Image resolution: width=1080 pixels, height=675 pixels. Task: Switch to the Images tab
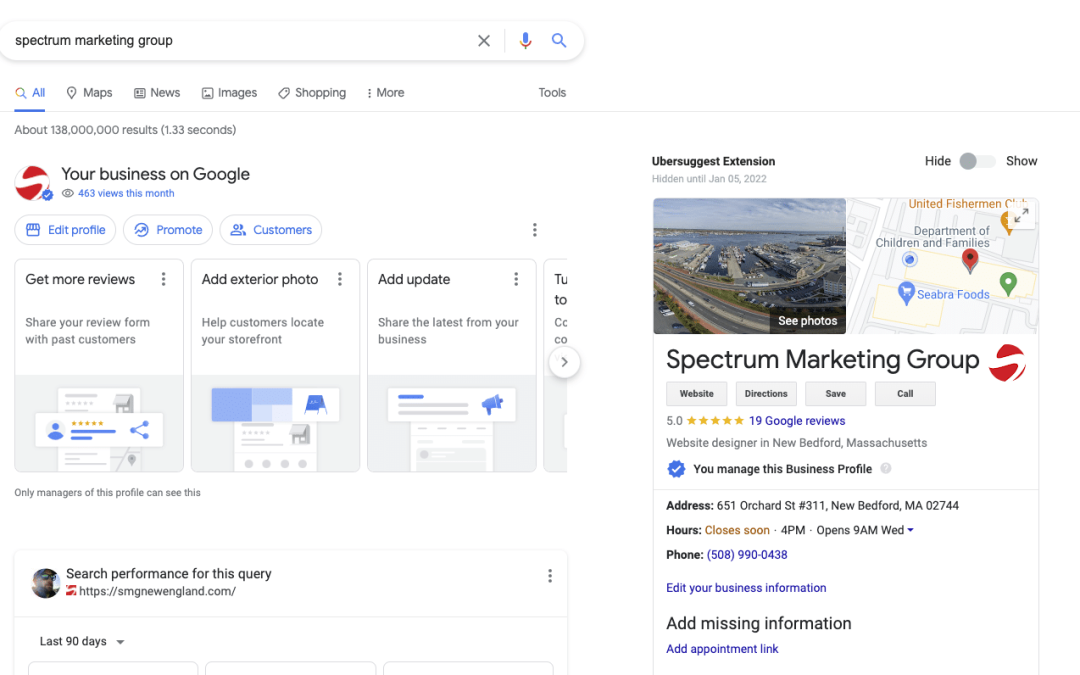229,92
